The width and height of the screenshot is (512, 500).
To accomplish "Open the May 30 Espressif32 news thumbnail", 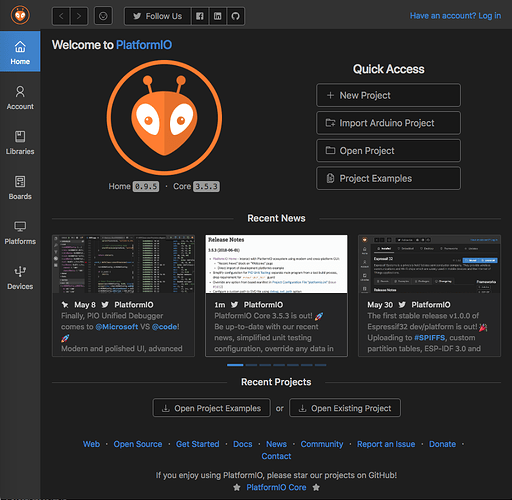I will point(429,264).
